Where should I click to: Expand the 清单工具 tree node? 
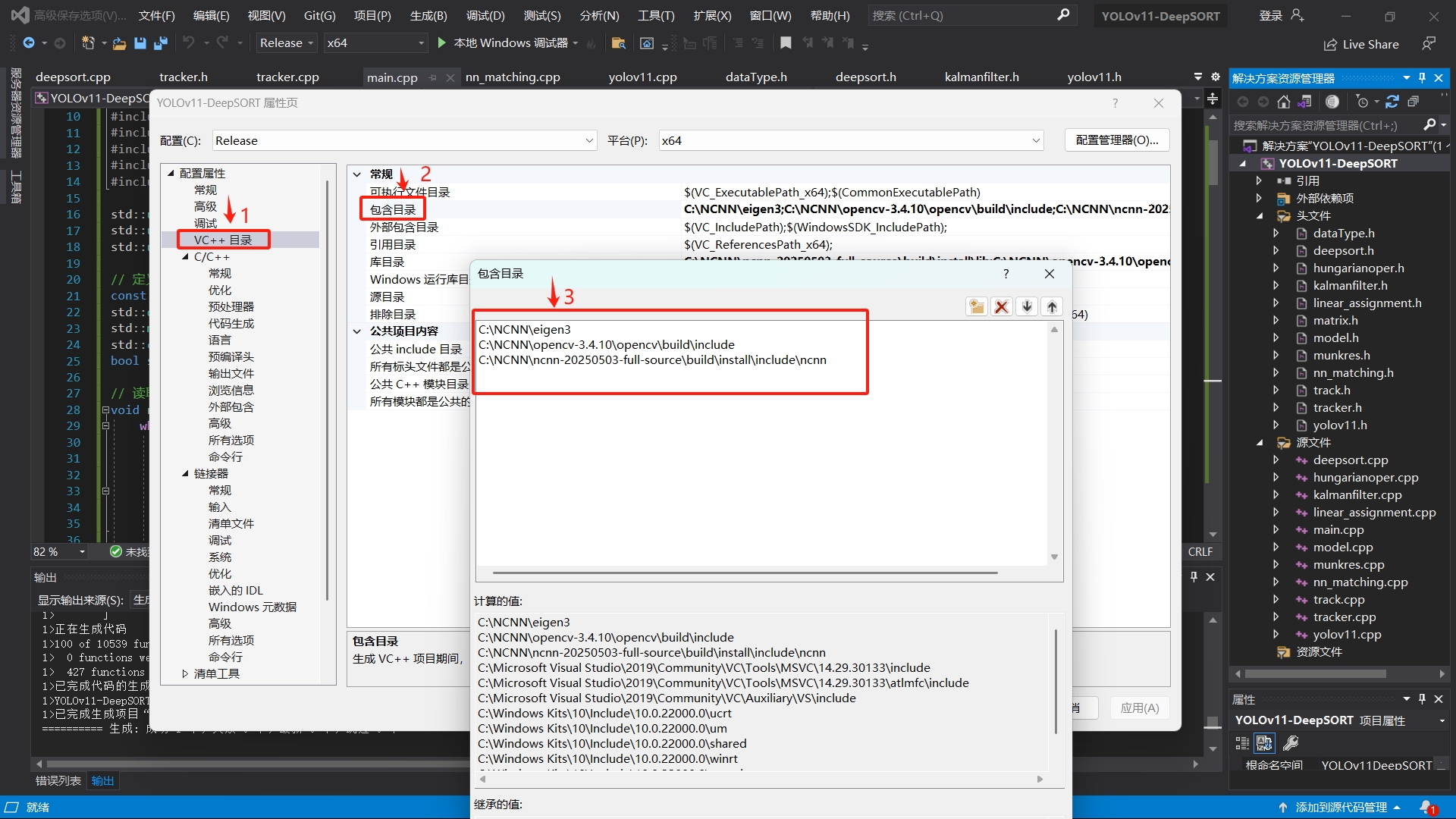pyautogui.click(x=186, y=674)
